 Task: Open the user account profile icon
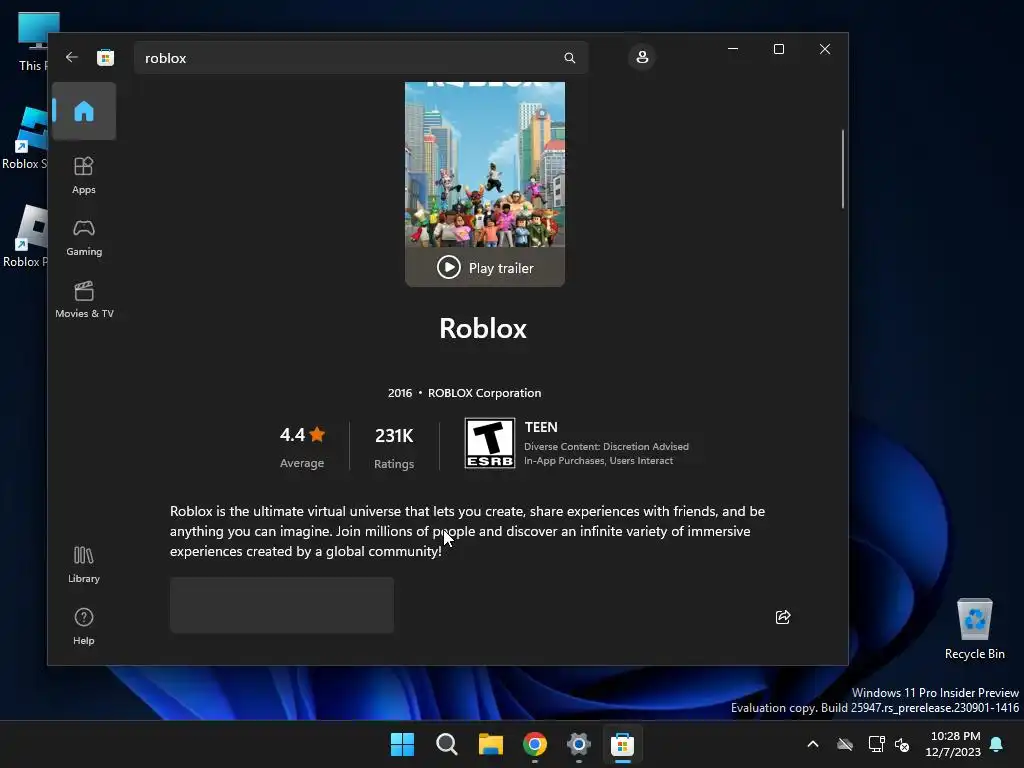tap(642, 57)
